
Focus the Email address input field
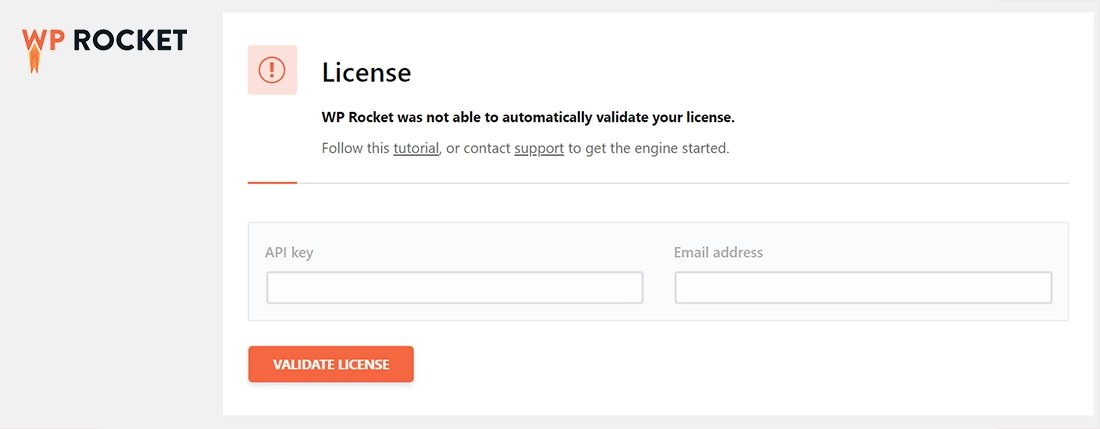(x=863, y=288)
